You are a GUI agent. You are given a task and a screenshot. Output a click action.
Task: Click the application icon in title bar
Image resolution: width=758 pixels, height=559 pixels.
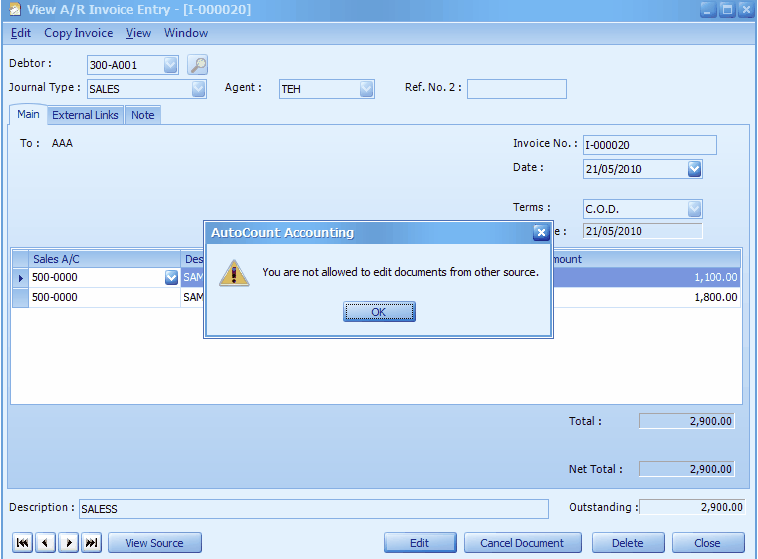click(x=15, y=9)
